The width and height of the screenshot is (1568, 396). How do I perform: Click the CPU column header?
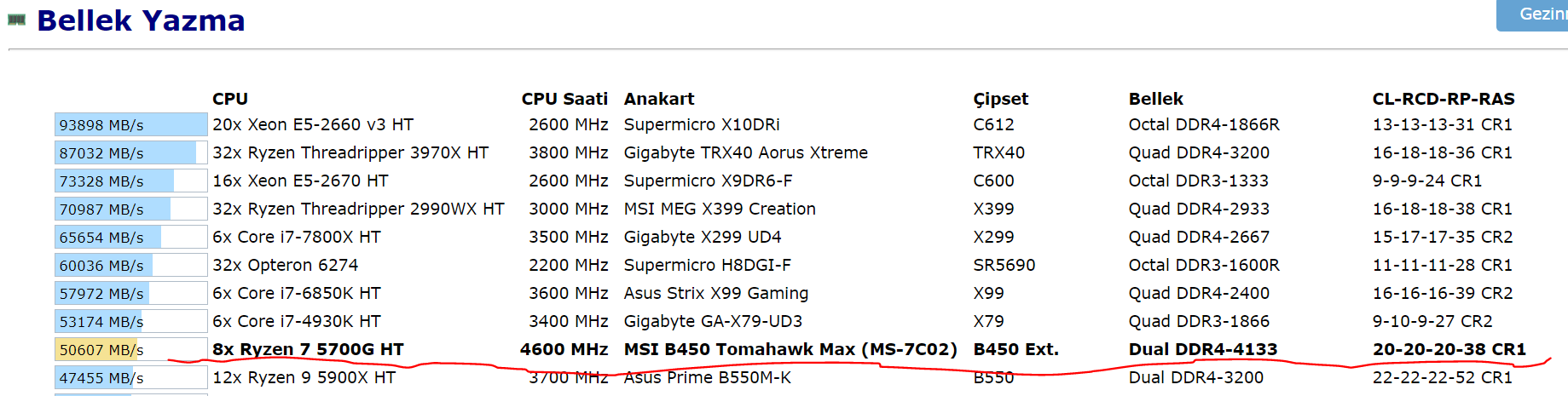coord(230,99)
